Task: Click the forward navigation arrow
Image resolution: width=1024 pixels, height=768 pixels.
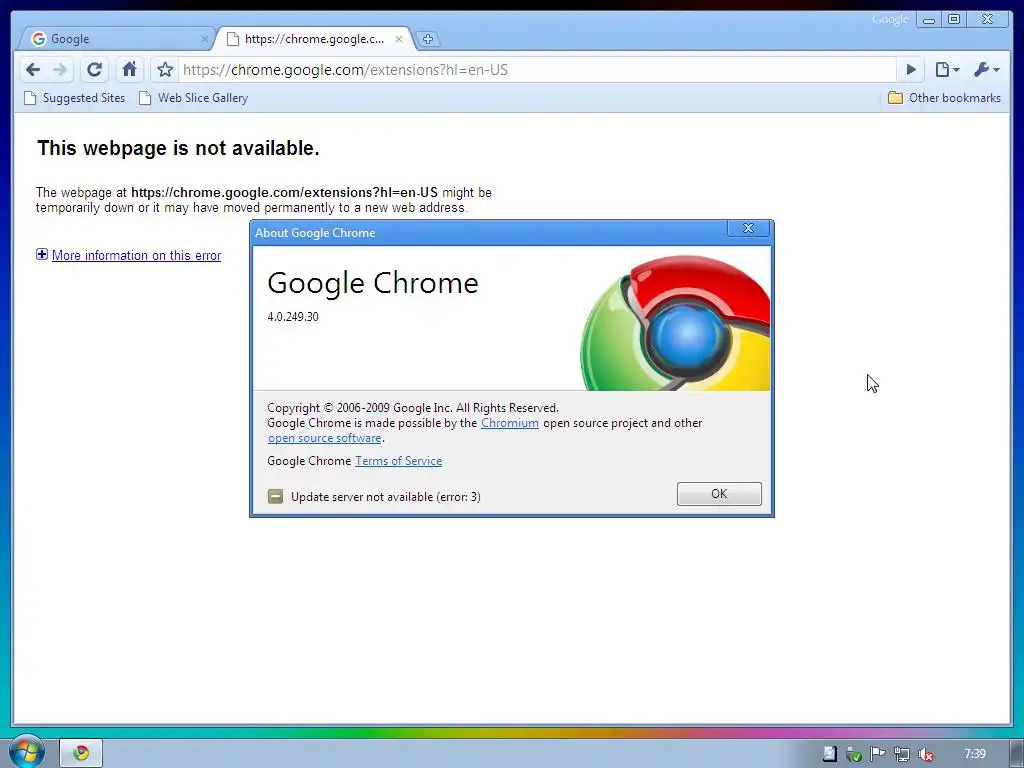Action: 60,70
